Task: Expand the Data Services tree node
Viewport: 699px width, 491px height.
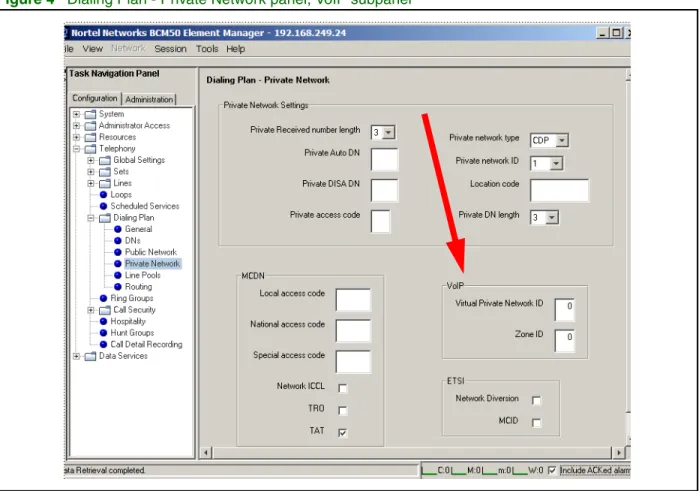Action: point(76,356)
